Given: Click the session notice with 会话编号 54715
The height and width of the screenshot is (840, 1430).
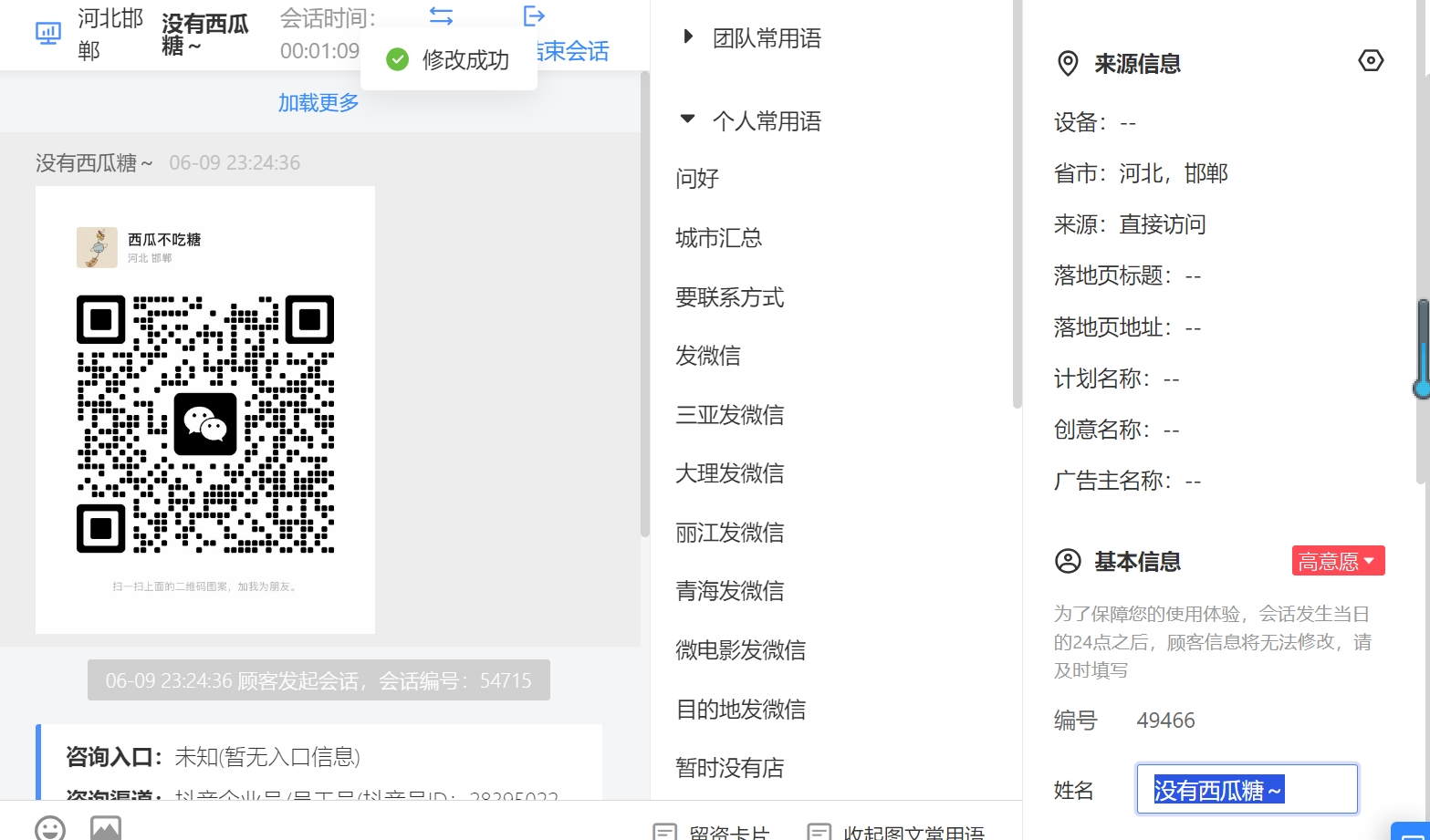Looking at the screenshot, I should pos(318,680).
